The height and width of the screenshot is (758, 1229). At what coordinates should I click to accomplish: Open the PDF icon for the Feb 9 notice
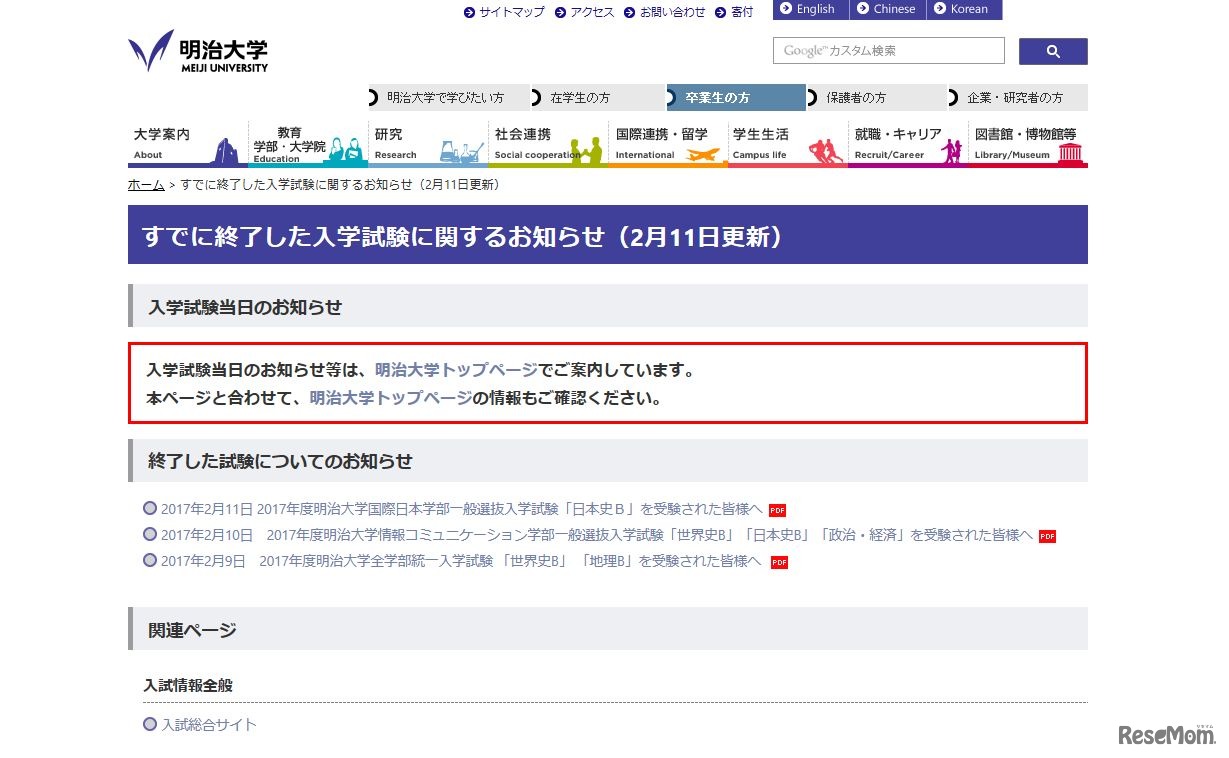[779, 562]
